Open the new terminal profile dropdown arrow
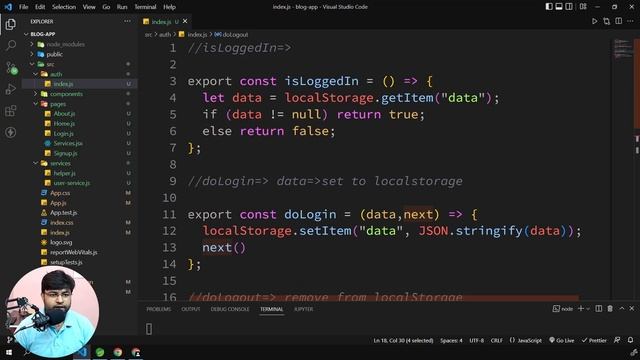 tap(588, 309)
